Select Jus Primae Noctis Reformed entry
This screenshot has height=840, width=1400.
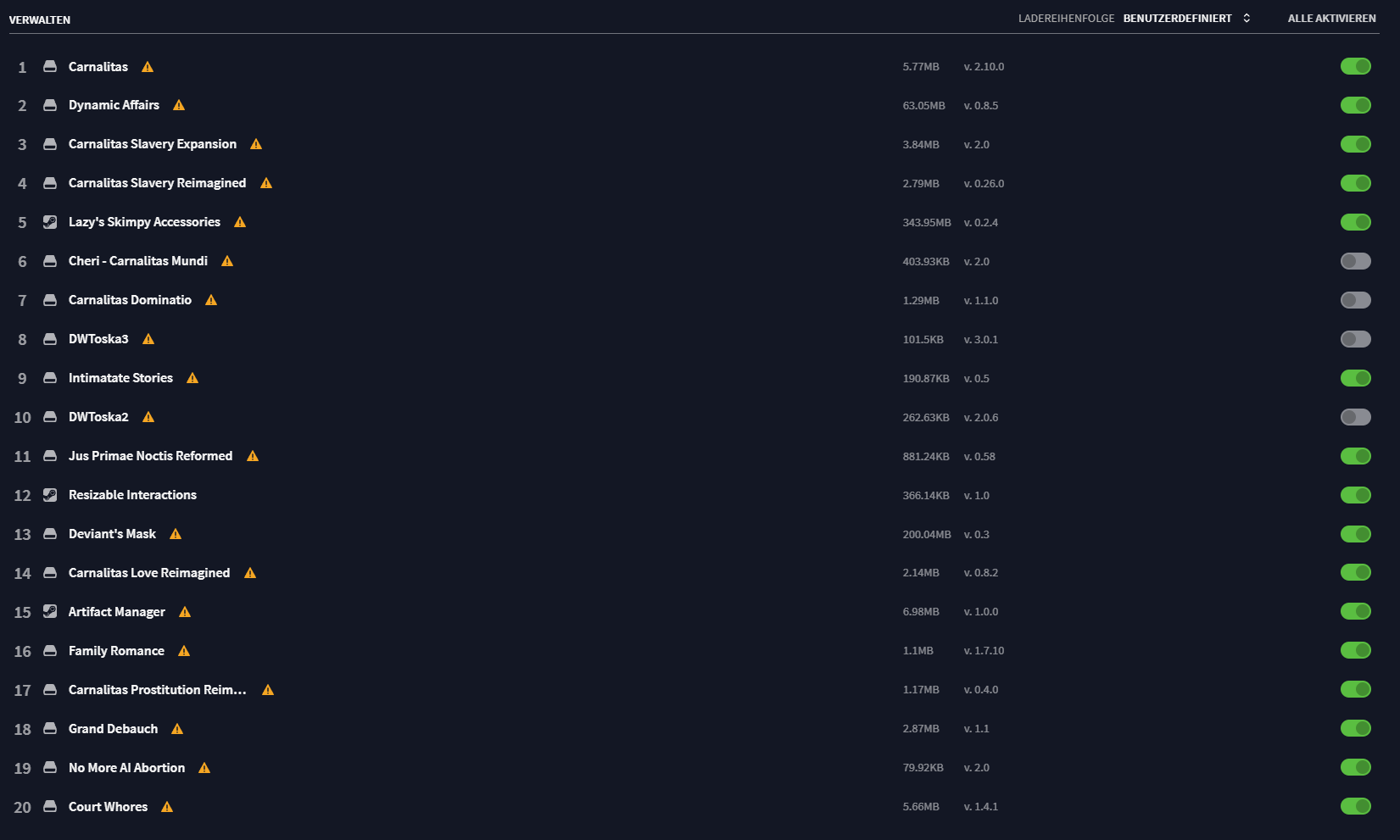point(150,456)
